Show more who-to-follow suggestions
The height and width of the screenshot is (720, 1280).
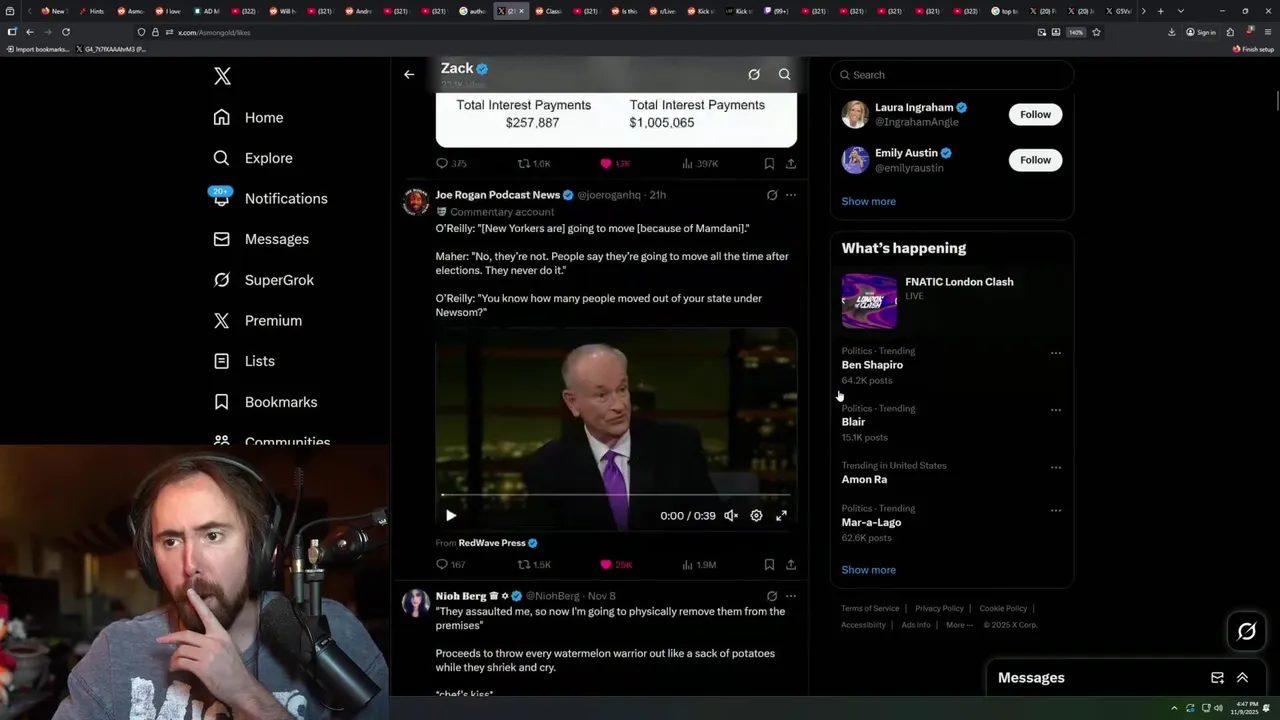click(868, 201)
